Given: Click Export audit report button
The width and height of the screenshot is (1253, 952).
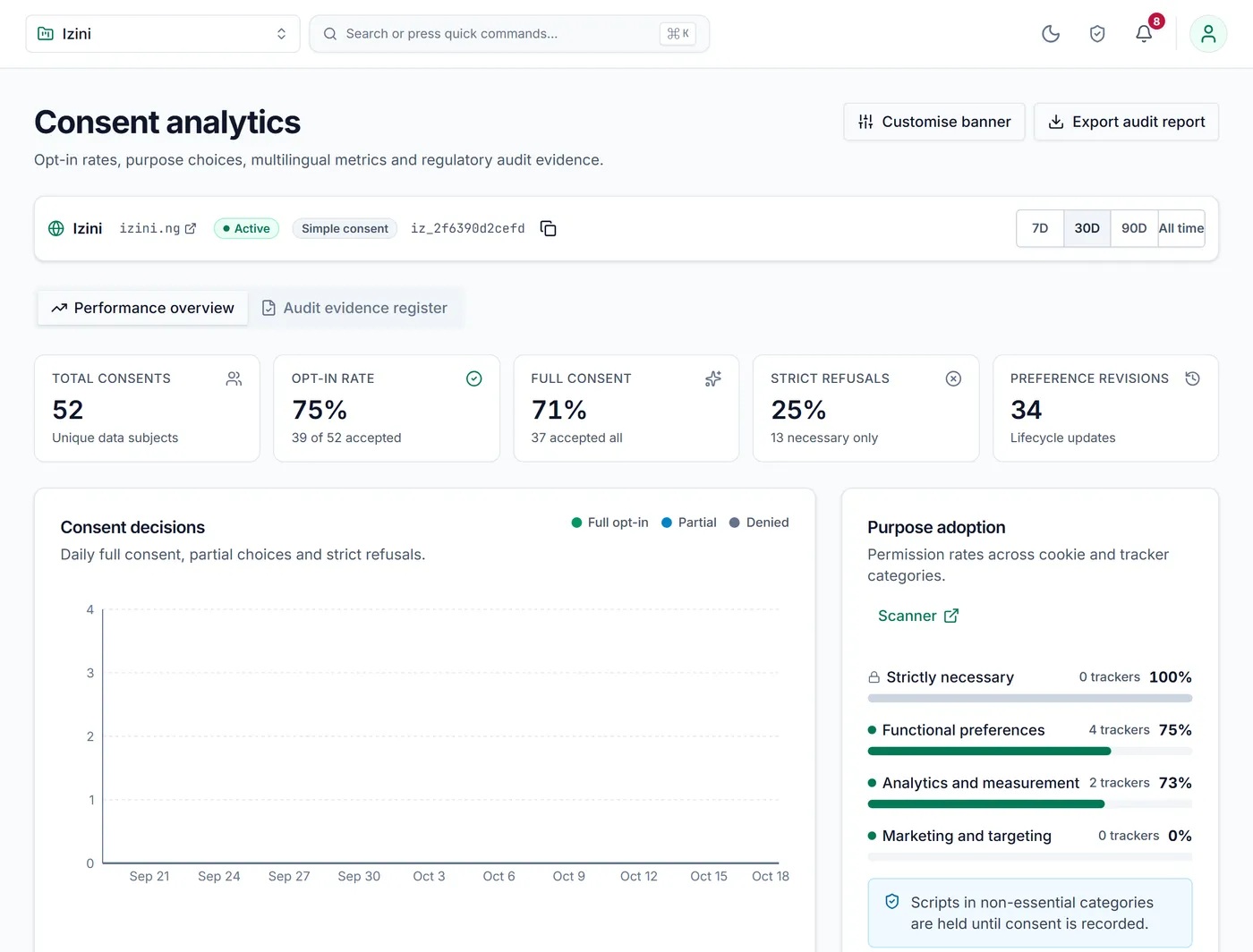Looking at the screenshot, I should [x=1127, y=122].
